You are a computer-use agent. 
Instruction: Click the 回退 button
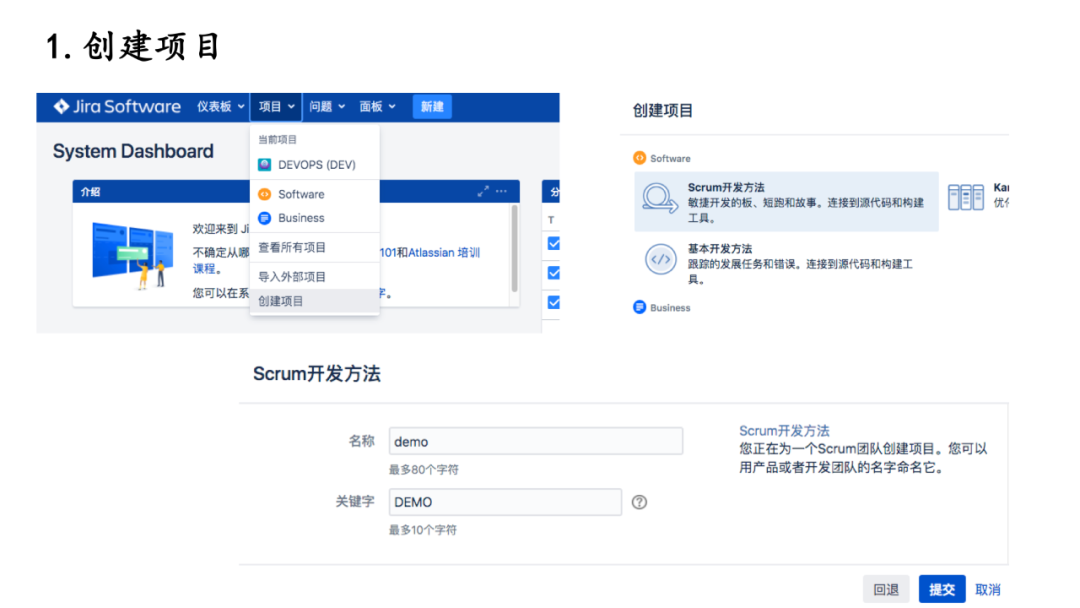(x=886, y=589)
